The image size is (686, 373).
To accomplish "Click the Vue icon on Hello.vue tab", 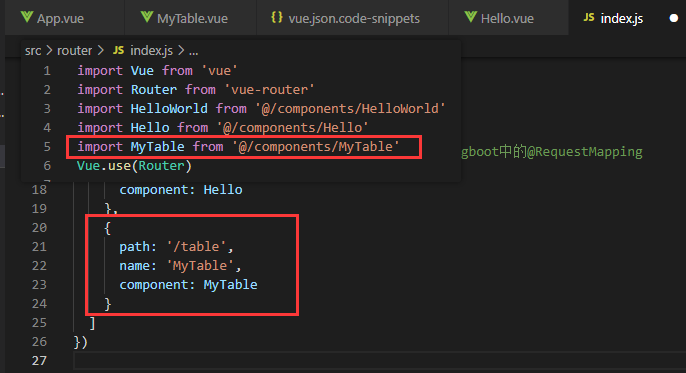I will 471,17.
